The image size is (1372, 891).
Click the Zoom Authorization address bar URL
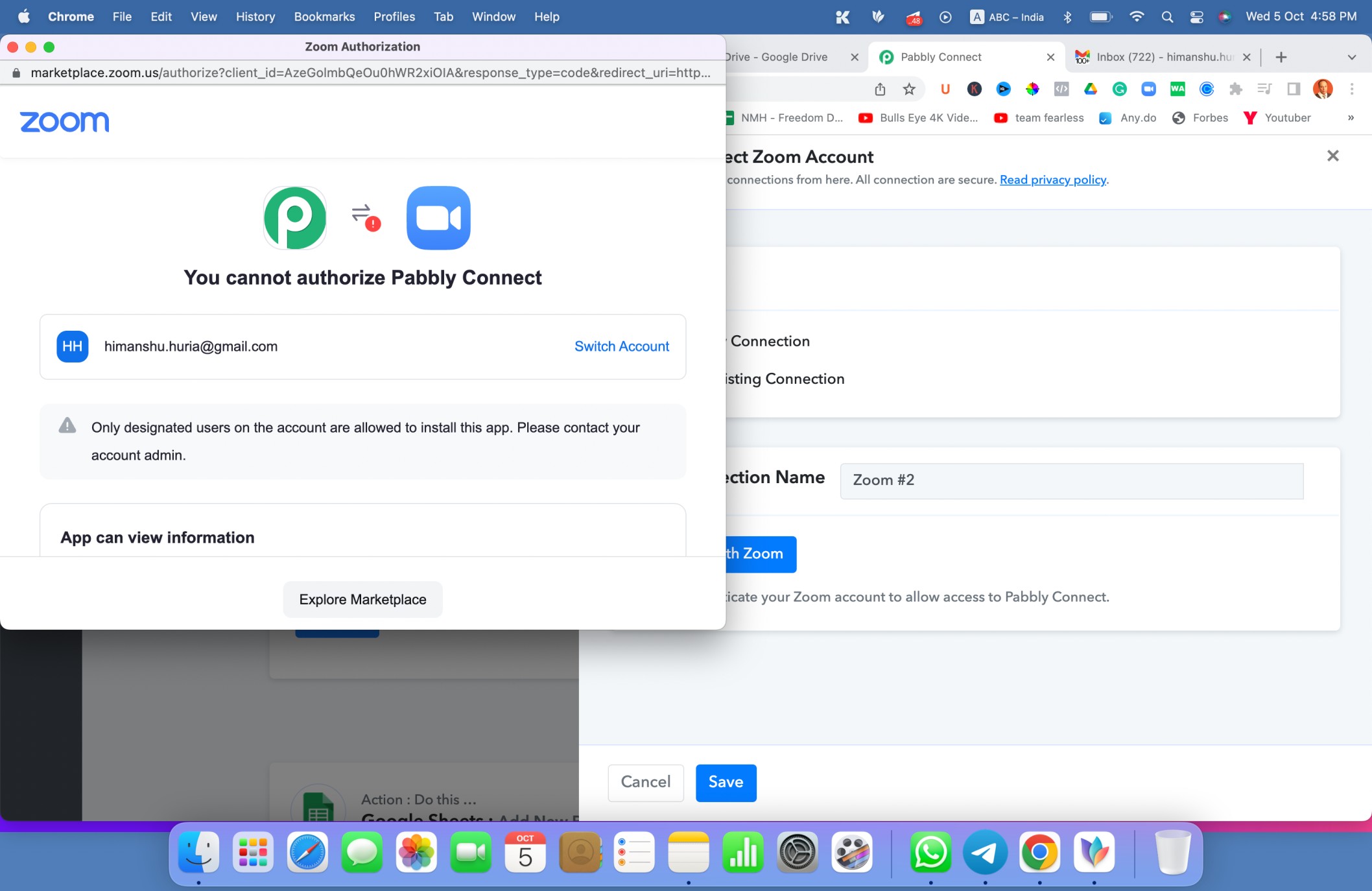370,73
